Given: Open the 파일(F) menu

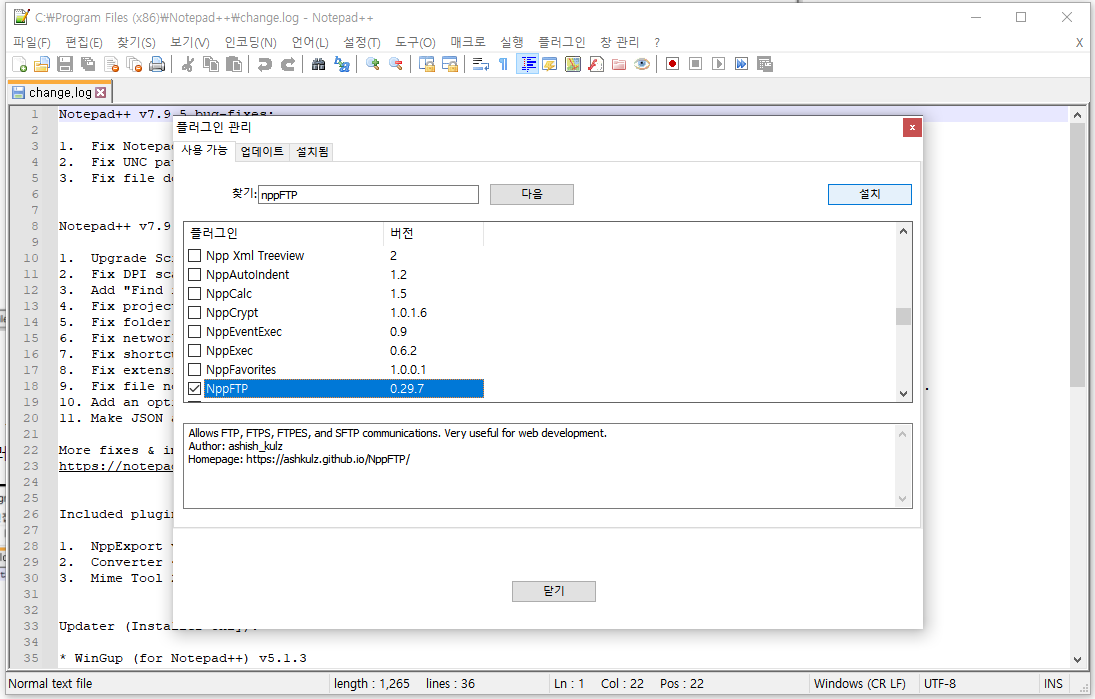Looking at the screenshot, I should 32,43.
